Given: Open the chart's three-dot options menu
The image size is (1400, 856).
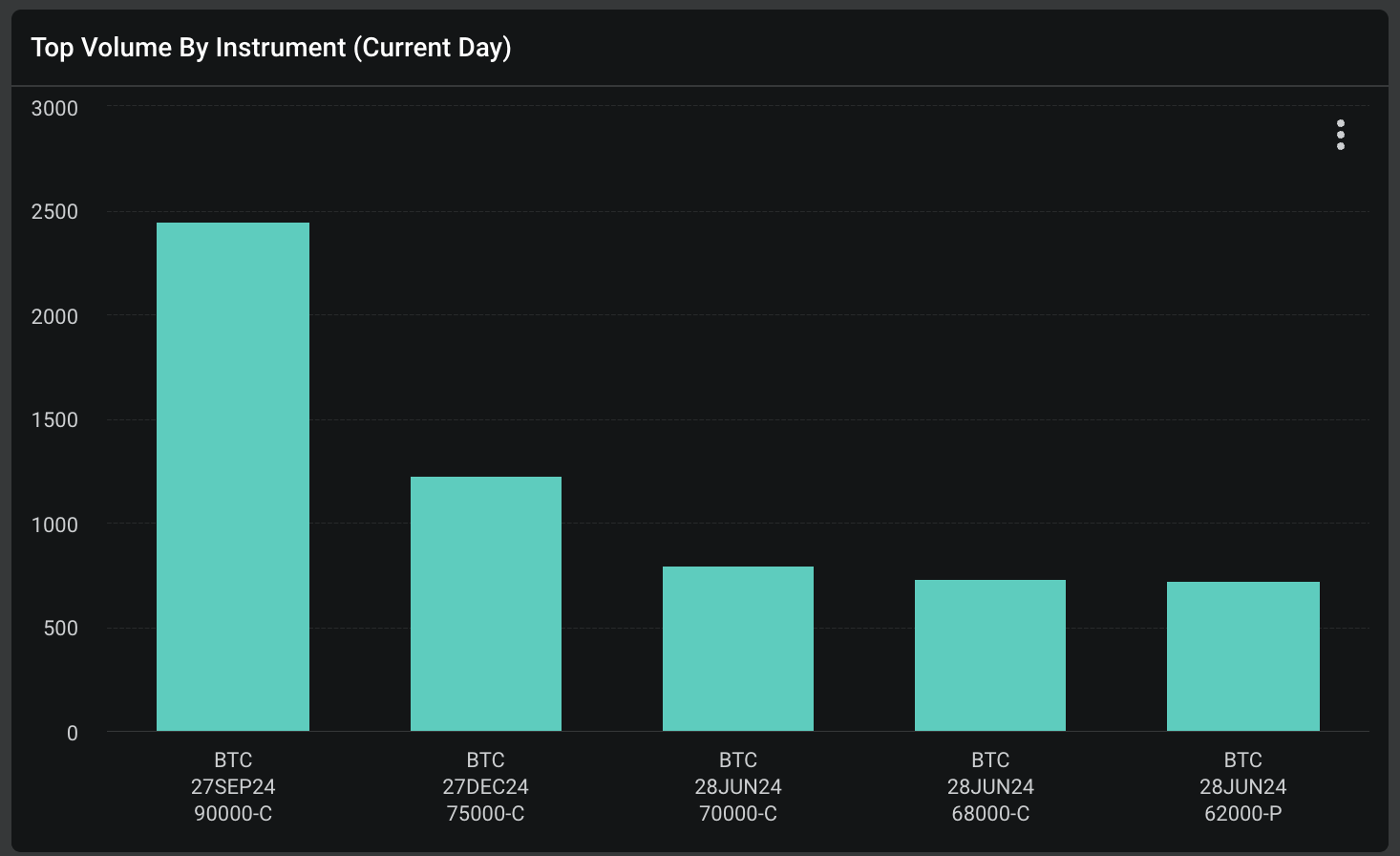Looking at the screenshot, I should tap(1341, 135).
